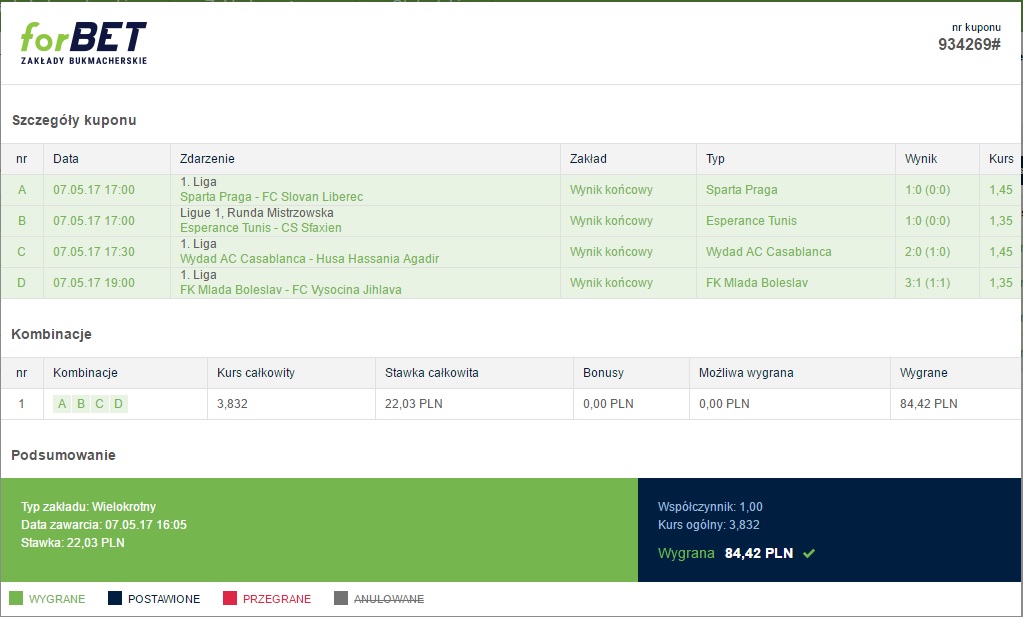Click the green checkmark next to 84,42 PLN
The width and height of the screenshot is (1023, 617).
click(x=809, y=553)
